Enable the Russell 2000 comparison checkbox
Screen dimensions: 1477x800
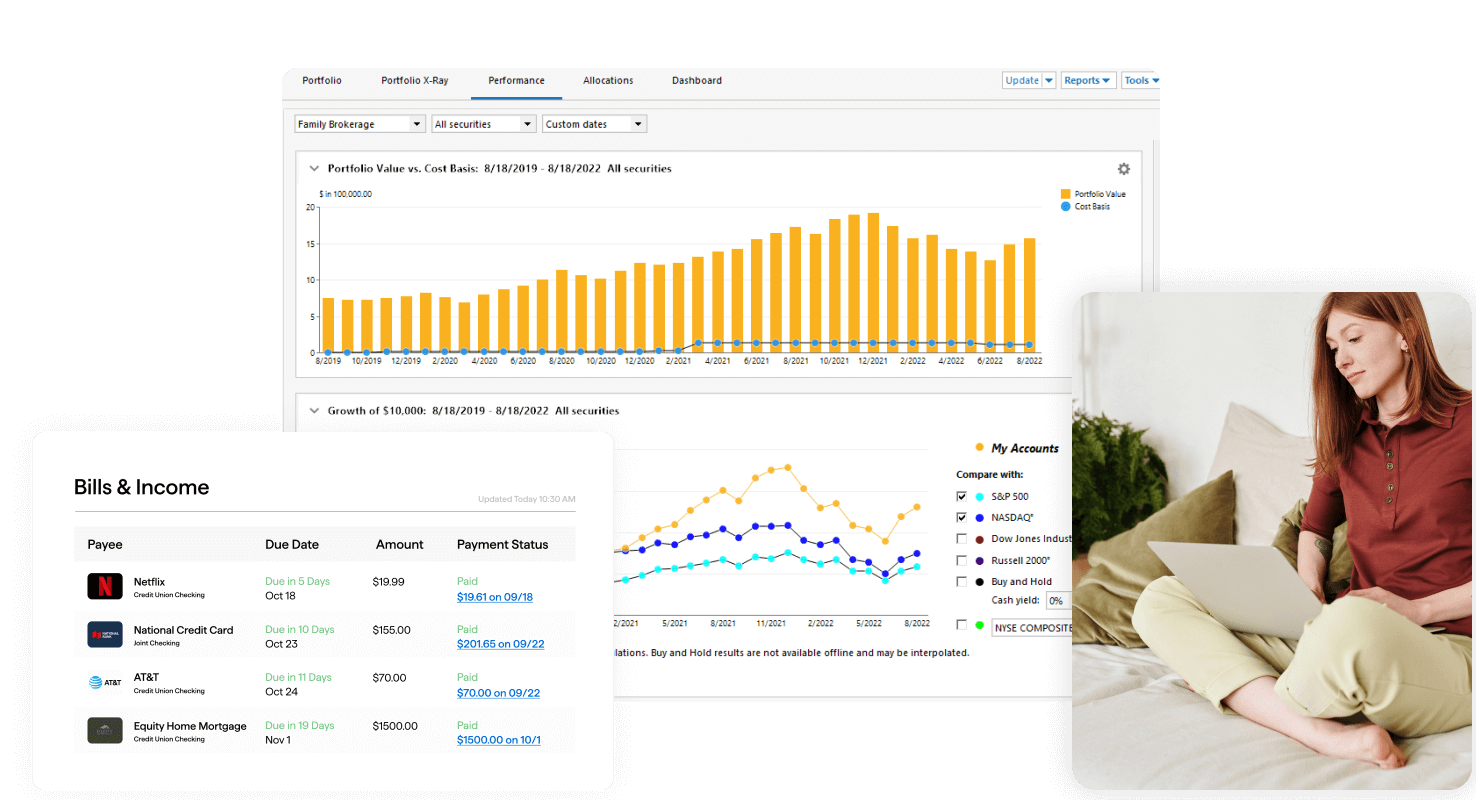point(962,560)
